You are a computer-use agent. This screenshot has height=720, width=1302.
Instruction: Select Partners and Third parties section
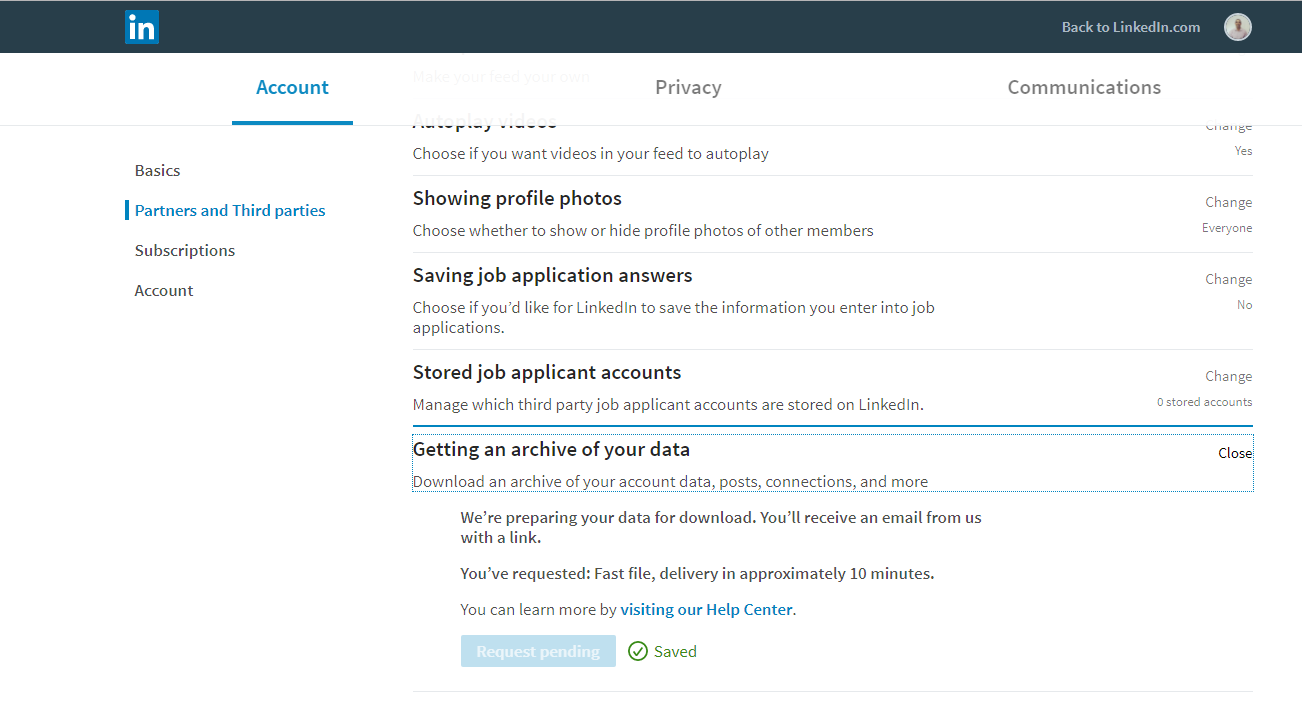coord(230,211)
